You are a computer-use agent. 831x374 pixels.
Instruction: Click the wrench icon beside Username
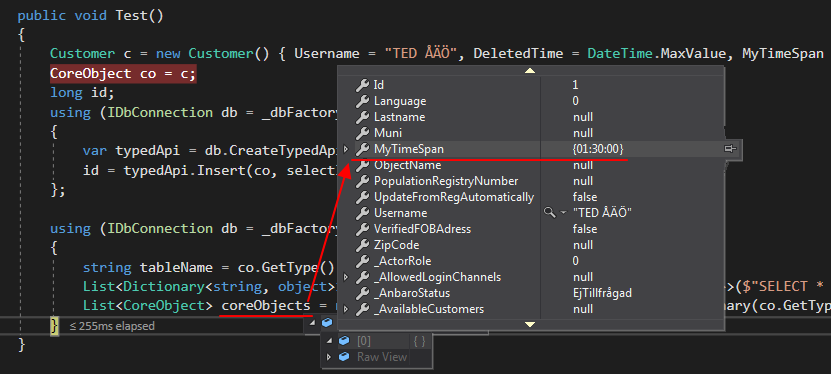click(363, 213)
